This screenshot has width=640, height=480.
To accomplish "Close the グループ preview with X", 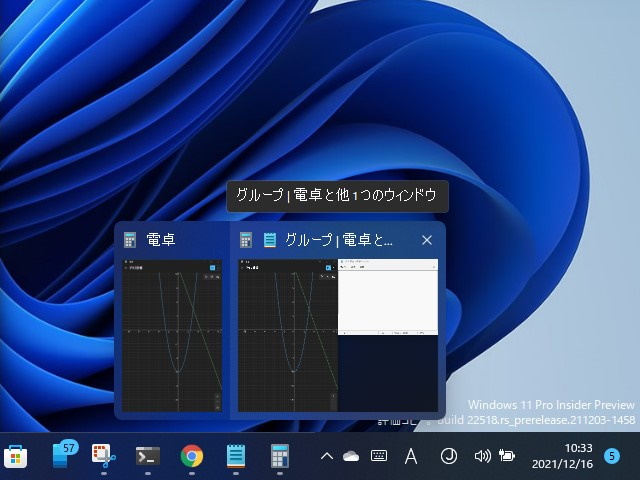I will [427, 240].
